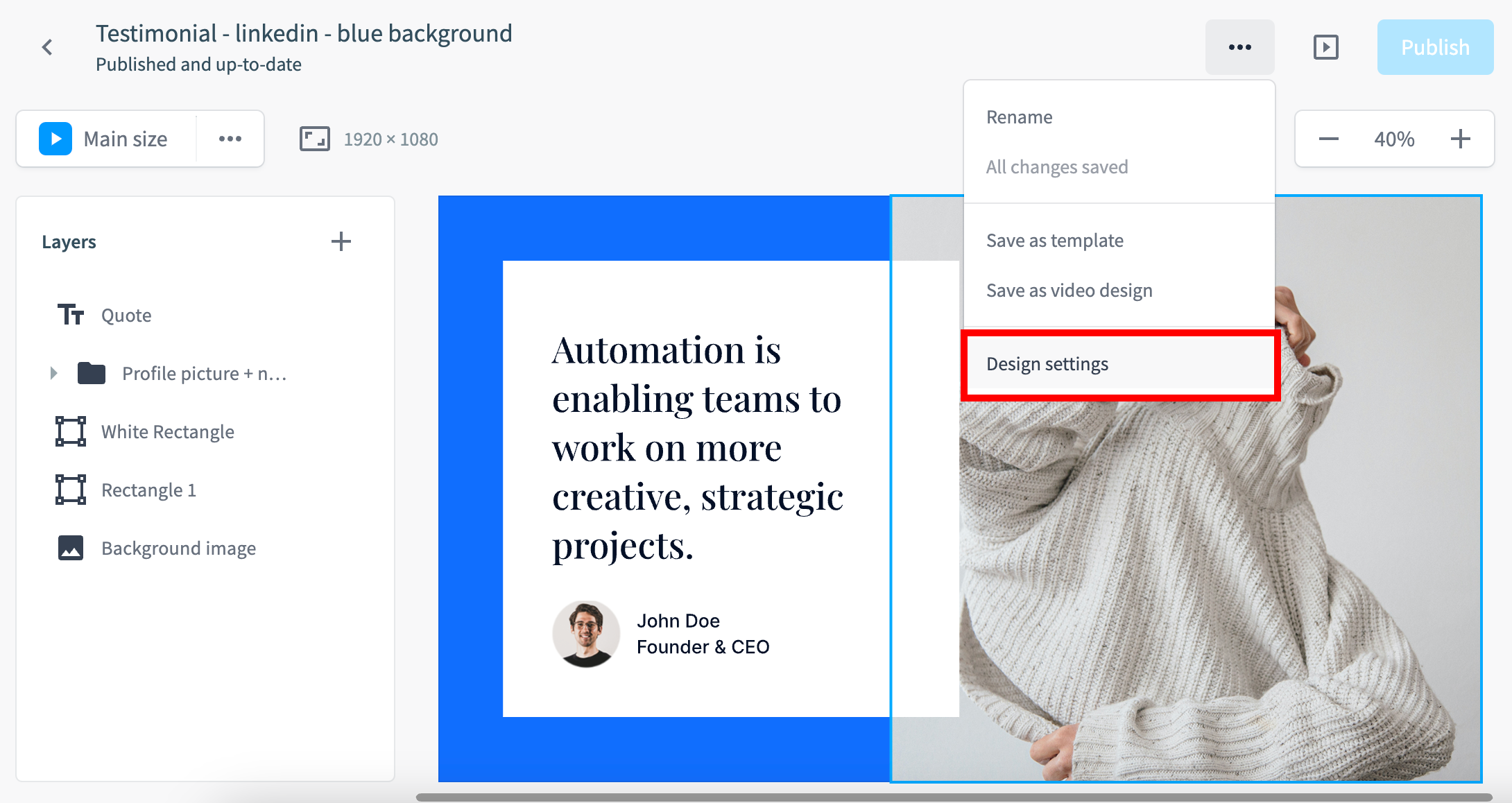
Task: Choose Rename from the dropdown menu
Action: point(1020,117)
